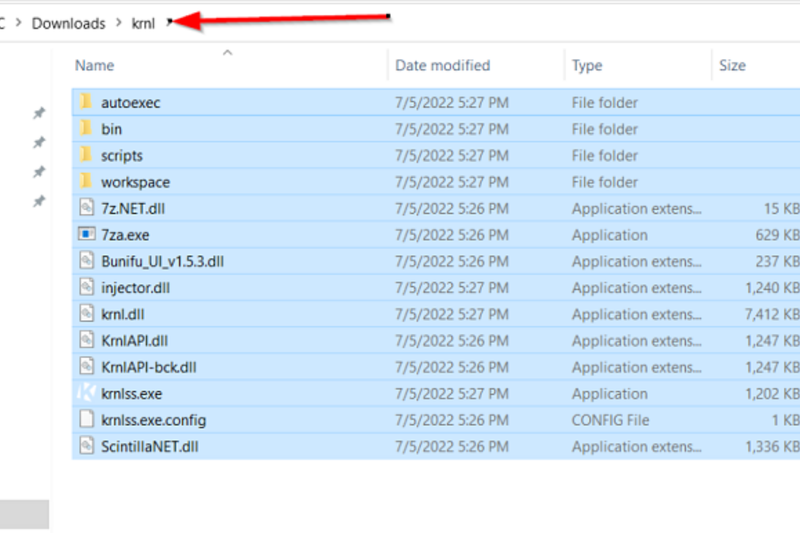Select the KrnlAPI.dll file name
Screen dimensions: 800x533
point(134,341)
